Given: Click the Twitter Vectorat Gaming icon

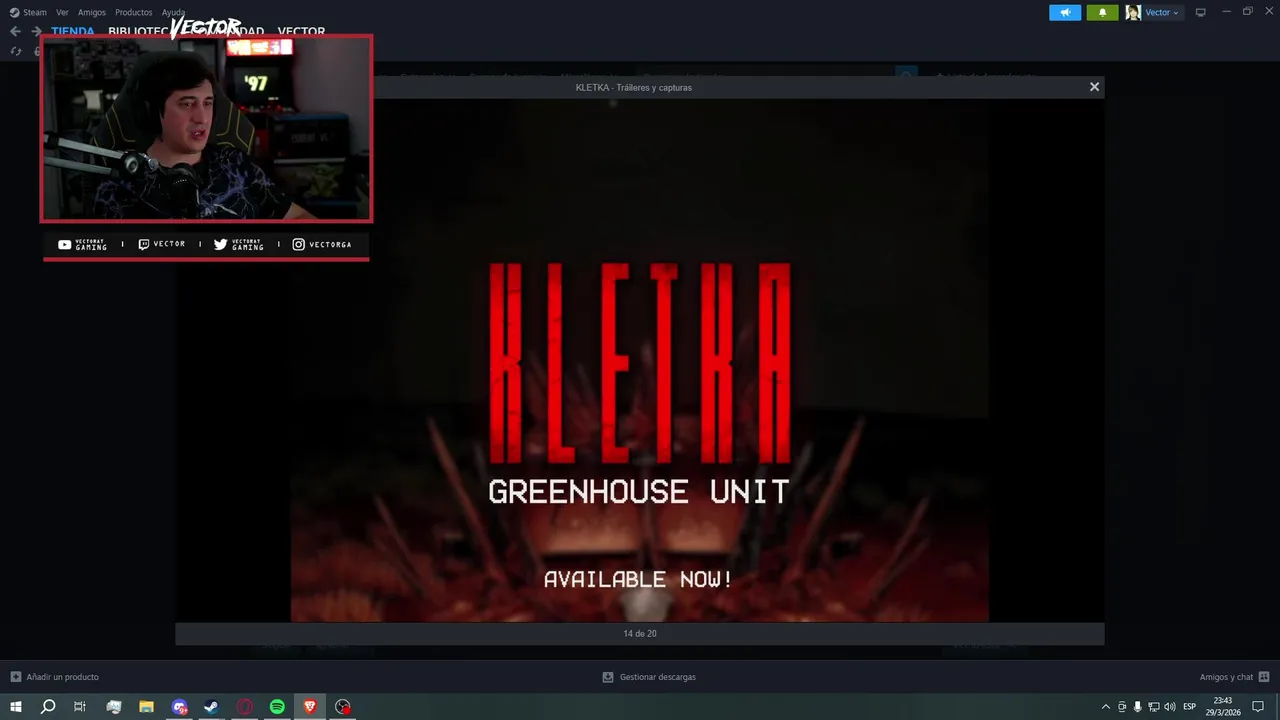Looking at the screenshot, I should 220,244.
